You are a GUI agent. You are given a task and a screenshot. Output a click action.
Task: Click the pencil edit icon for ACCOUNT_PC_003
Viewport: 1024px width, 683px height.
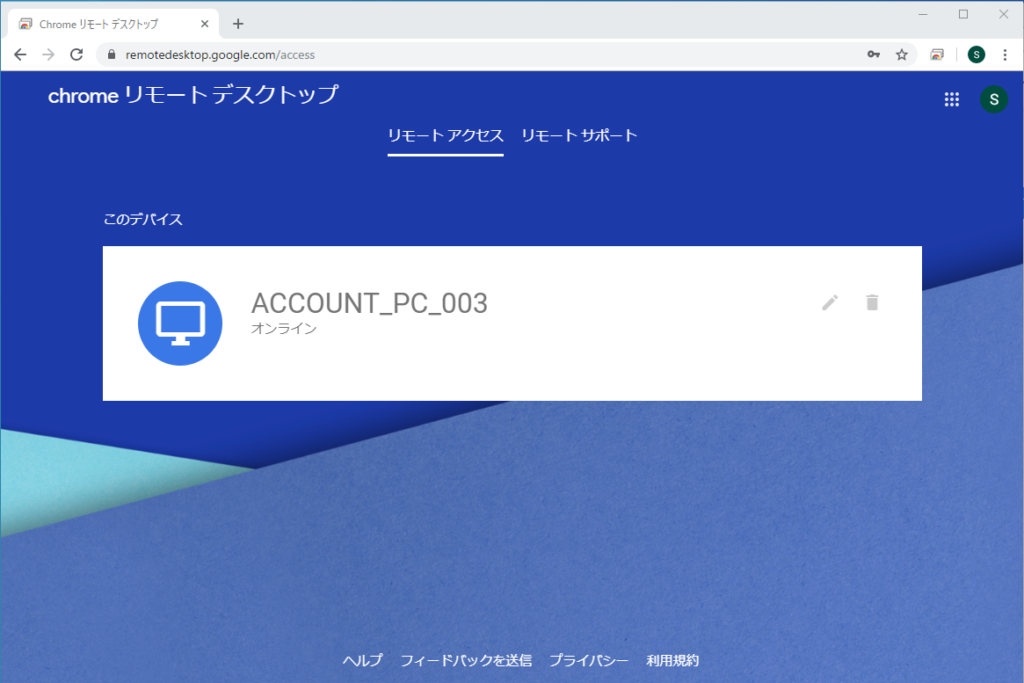(x=830, y=302)
